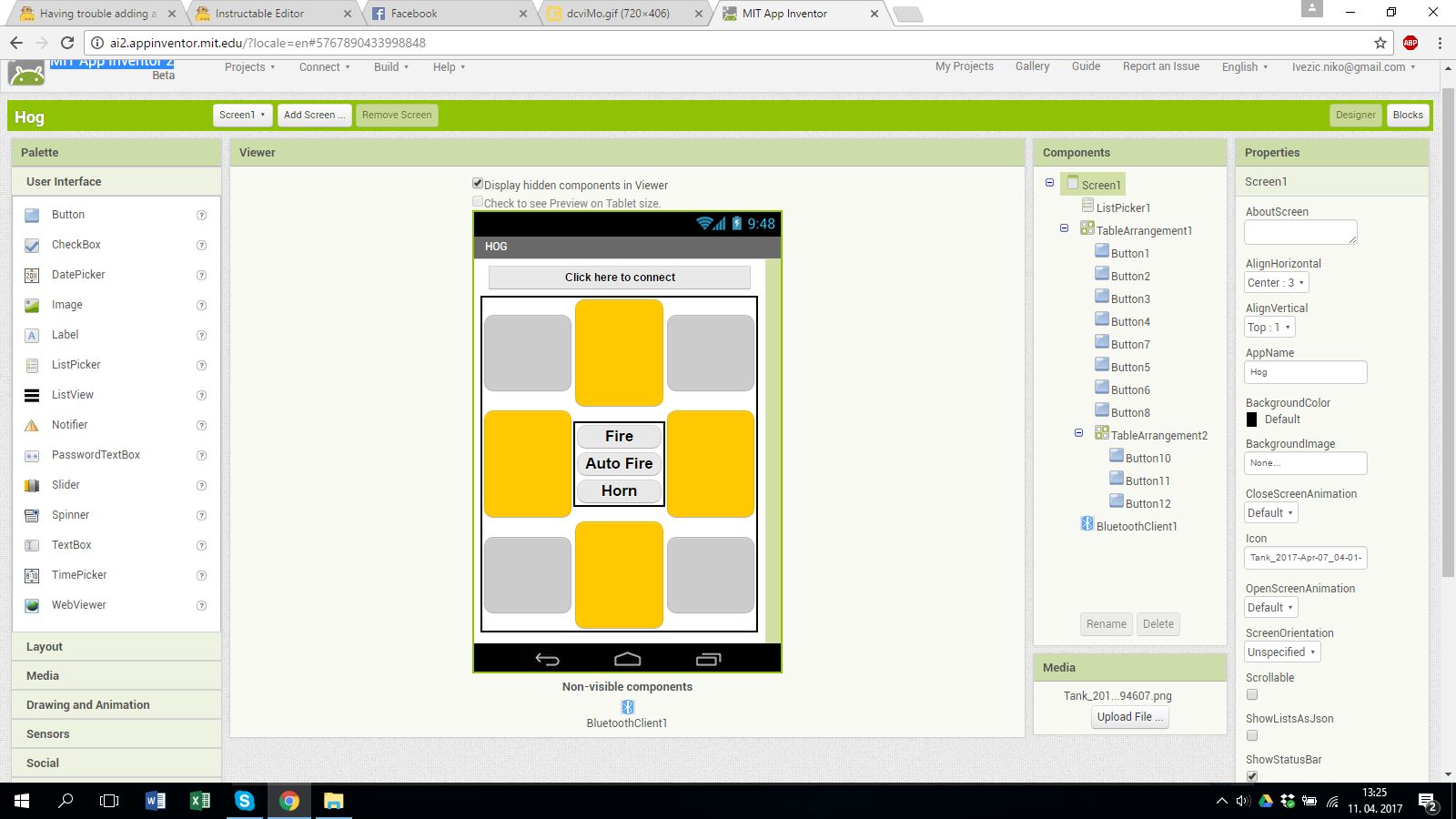Open the AlignVertical Top dropdown
Viewport: 1456px width, 819px height.
coord(1269,328)
